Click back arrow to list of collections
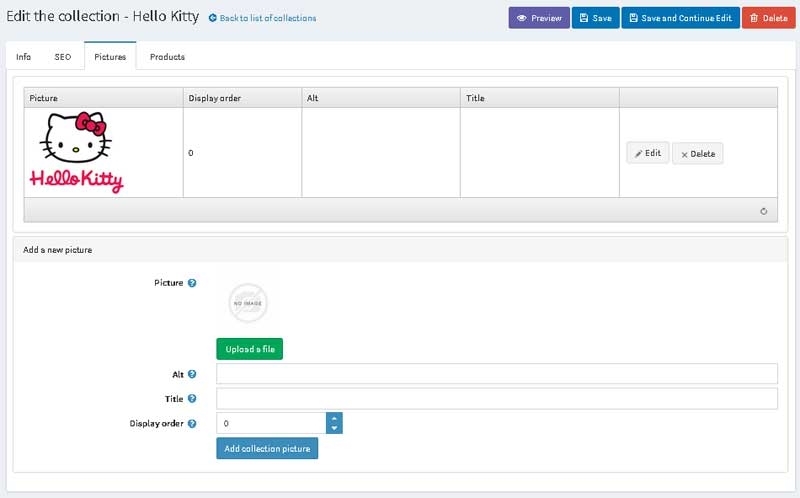Viewport: 800px width, 498px height. pyautogui.click(x=213, y=18)
